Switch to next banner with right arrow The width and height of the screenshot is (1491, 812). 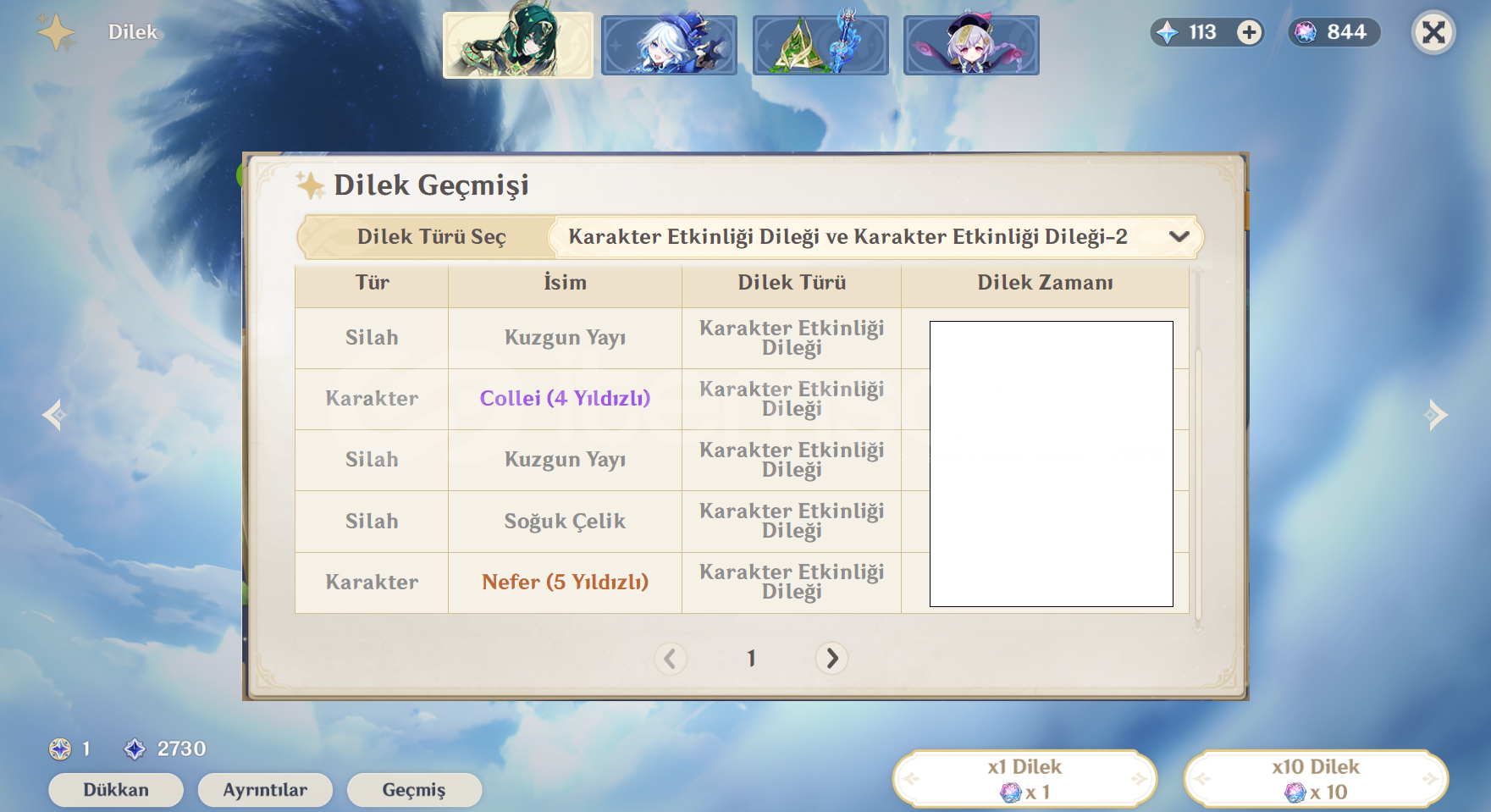tap(1437, 415)
